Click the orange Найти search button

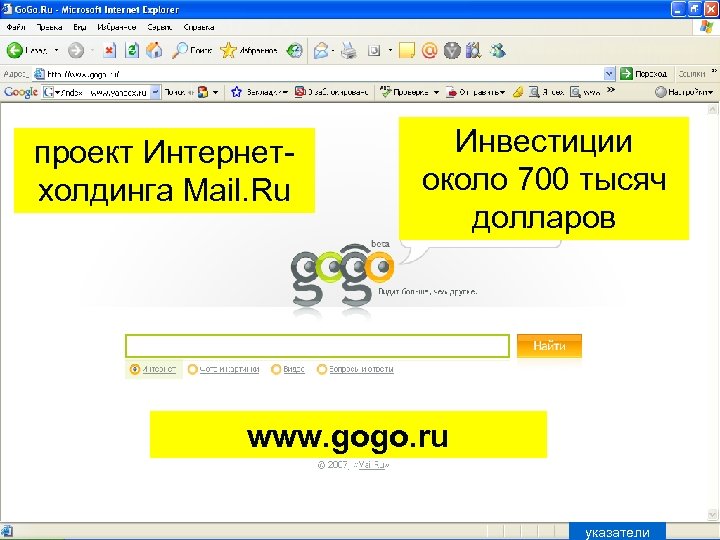pyautogui.click(x=549, y=346)
